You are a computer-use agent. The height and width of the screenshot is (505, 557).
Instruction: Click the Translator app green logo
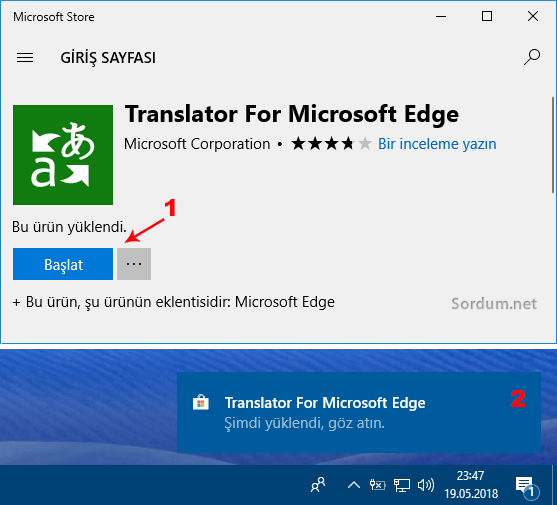pyautogui.click(x=63, y=155)
